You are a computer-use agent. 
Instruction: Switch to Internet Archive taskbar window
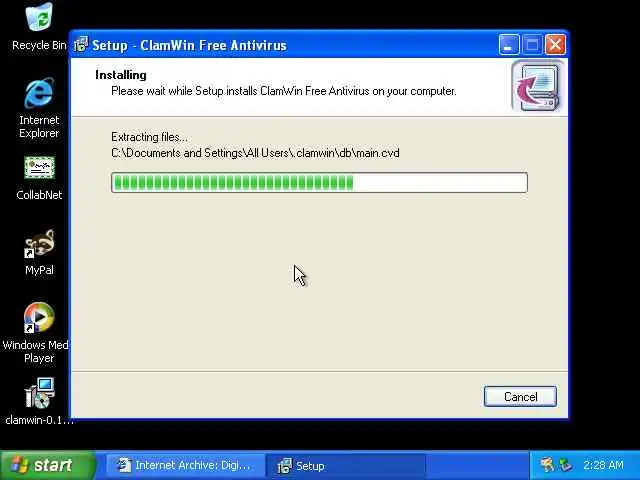(x=184, y=465)
